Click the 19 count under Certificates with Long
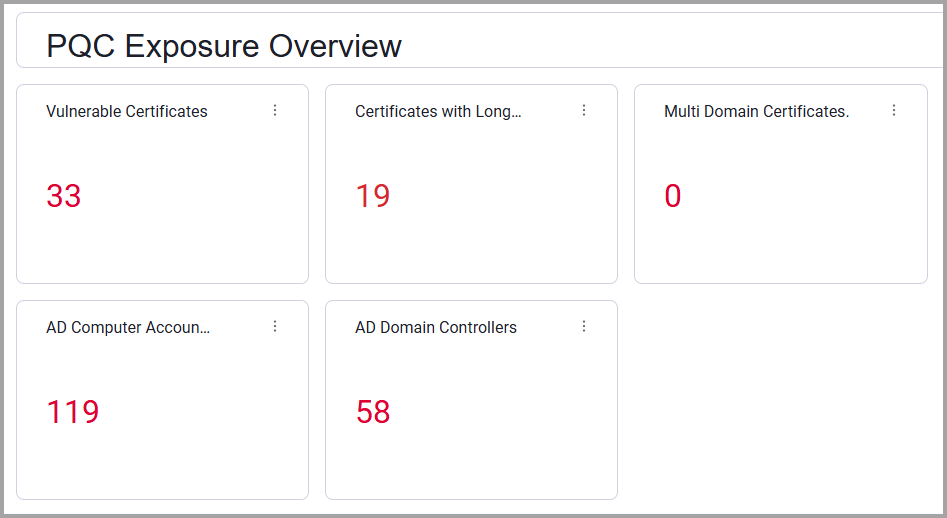The height and width of the screenshot is (518, 947). coord(373,196)
